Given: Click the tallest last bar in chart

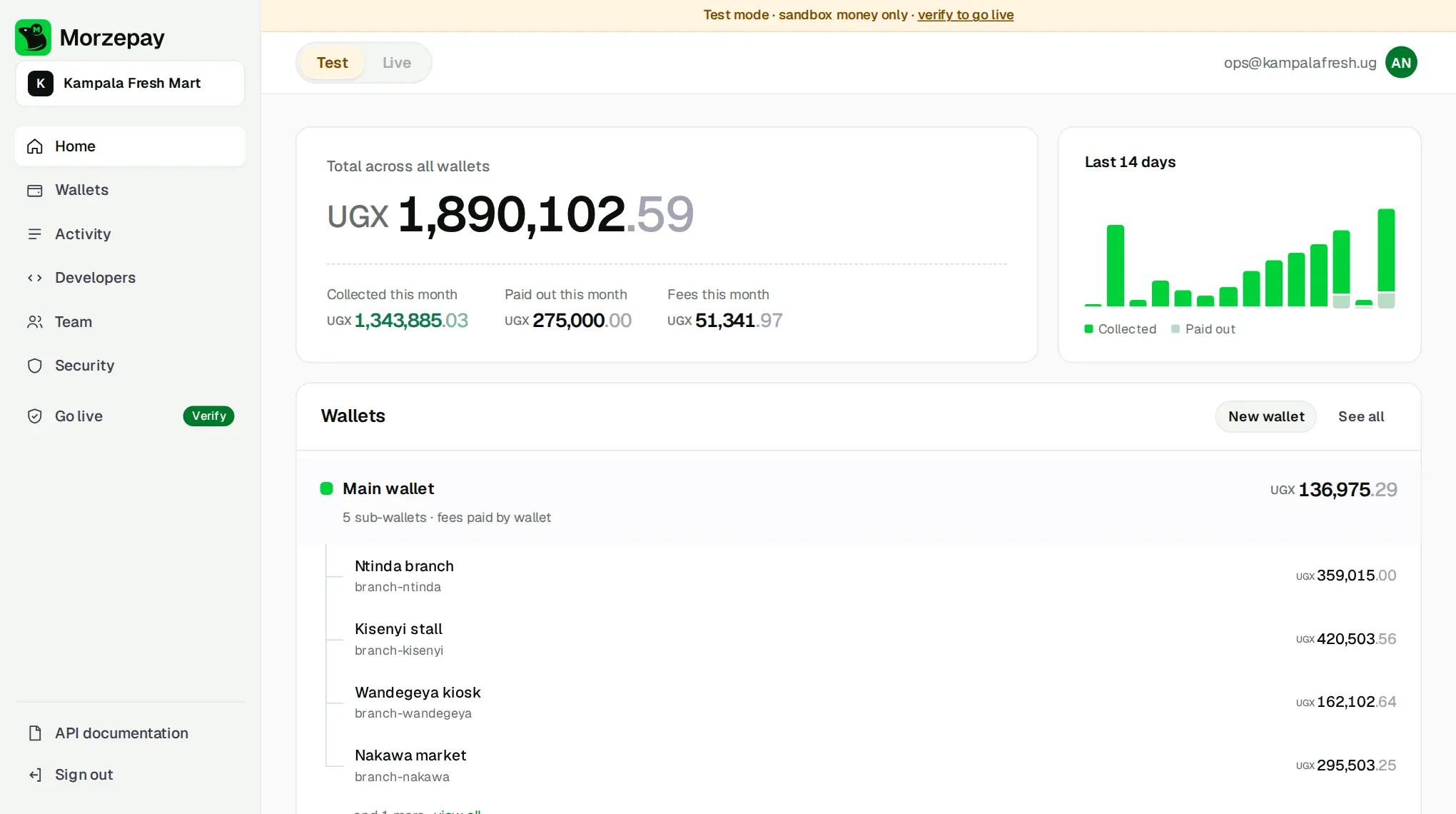Looking at the screenshot, I should coord(1386,251).
